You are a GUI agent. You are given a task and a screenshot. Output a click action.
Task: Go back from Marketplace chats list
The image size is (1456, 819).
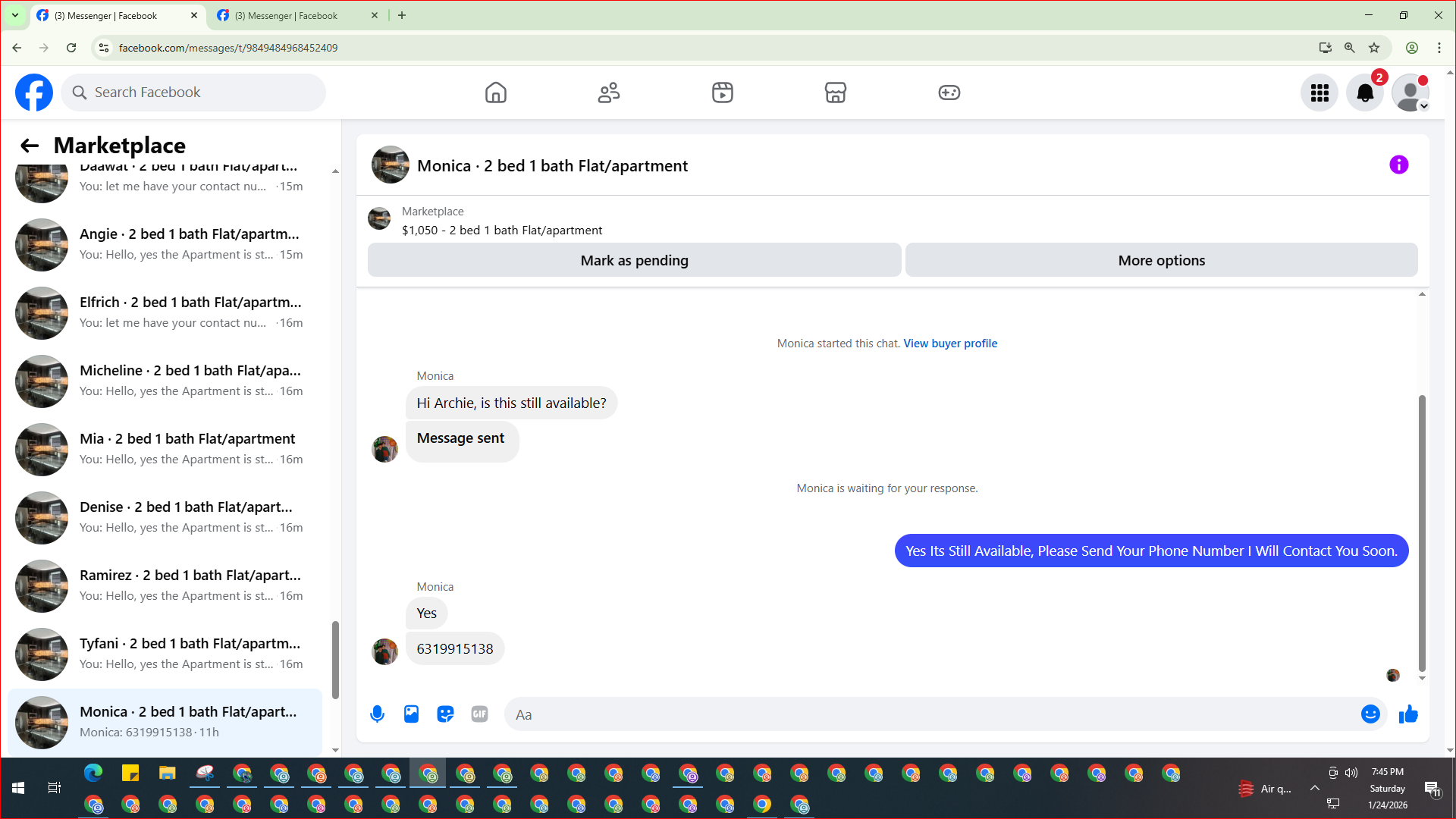(x=30, y=146)
